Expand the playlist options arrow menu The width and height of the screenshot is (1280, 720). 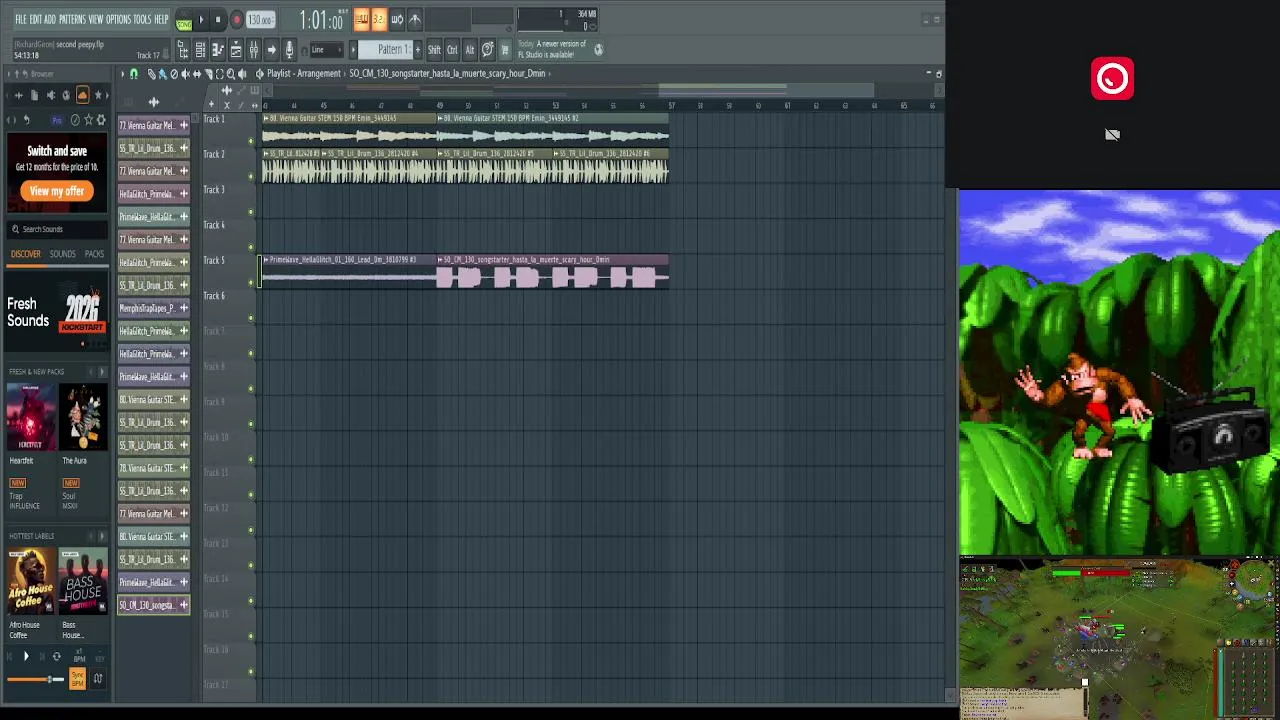[123, 74]
